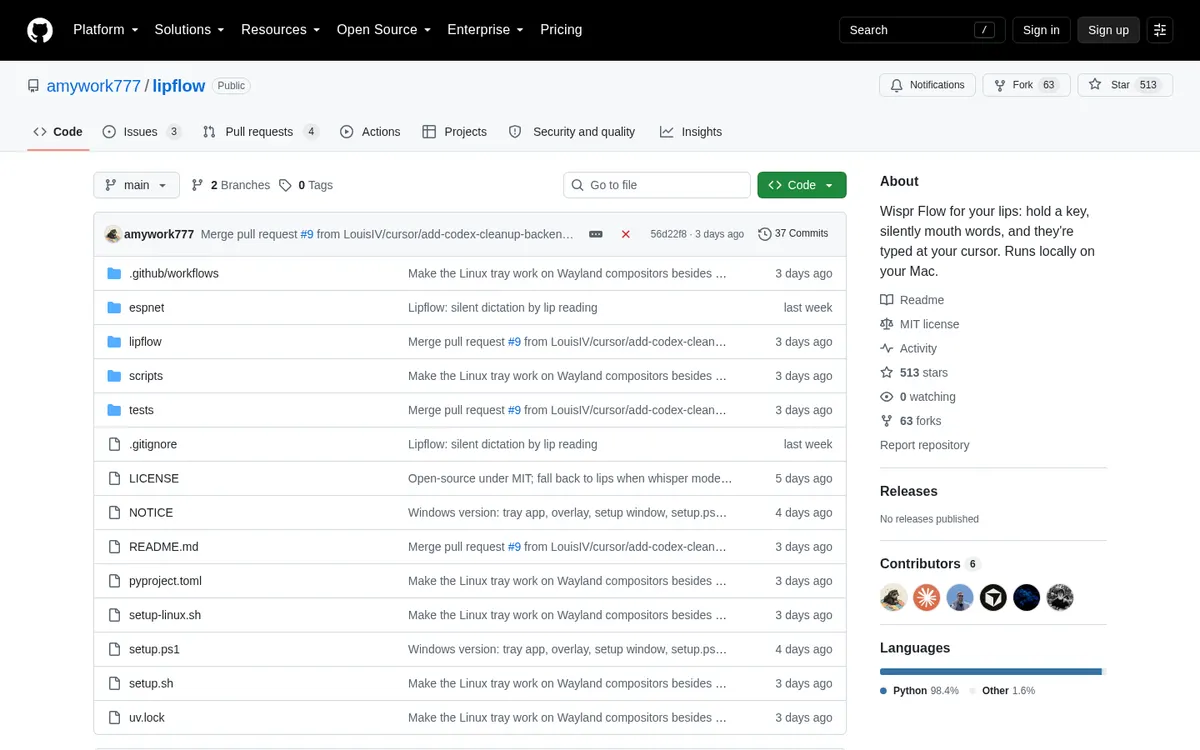Click the history clock icon for 37 Commits
The height and width of the screenshot is (750, 1200).
coord(765,234)
